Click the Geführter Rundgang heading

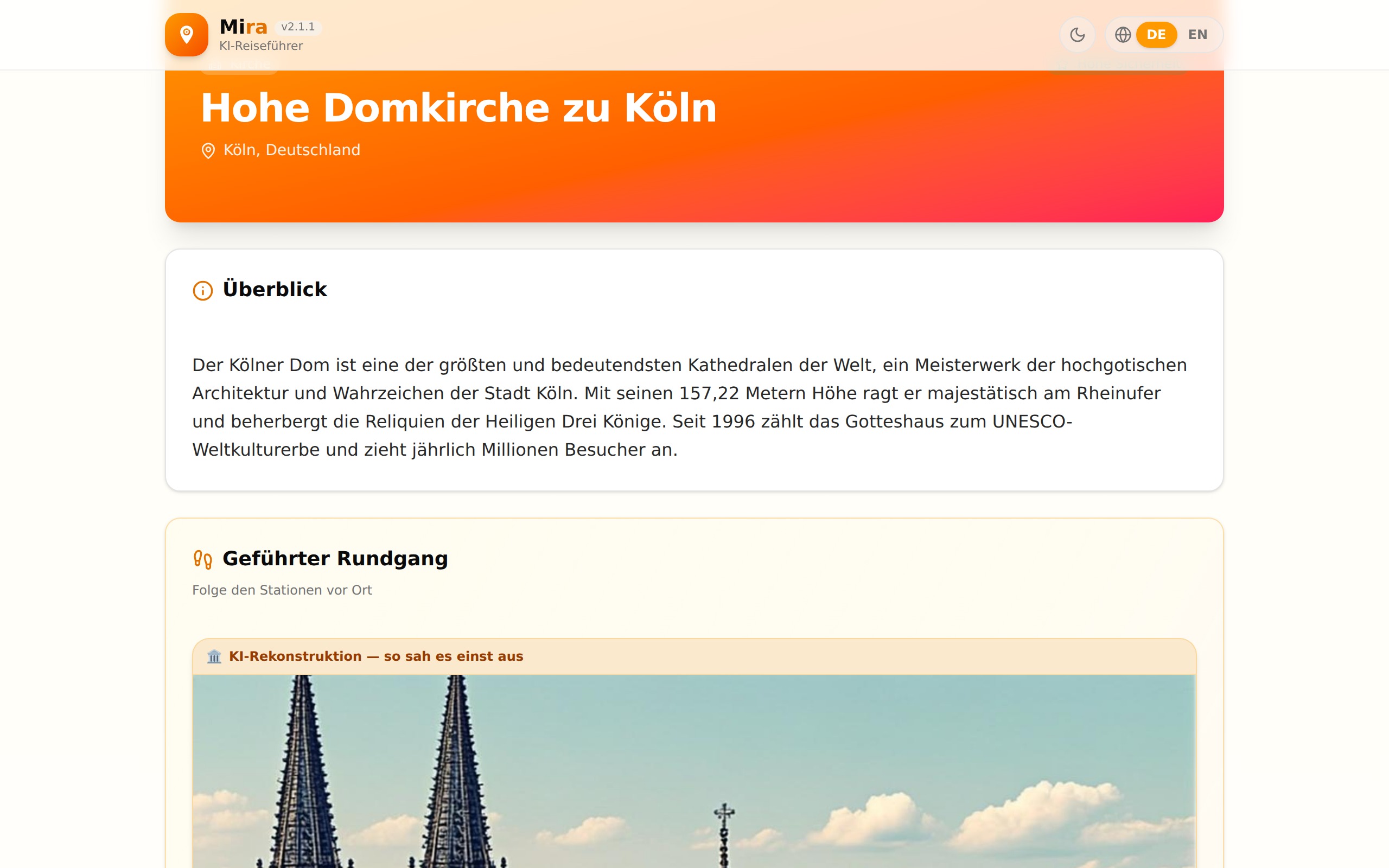click(x=335, y=559)
